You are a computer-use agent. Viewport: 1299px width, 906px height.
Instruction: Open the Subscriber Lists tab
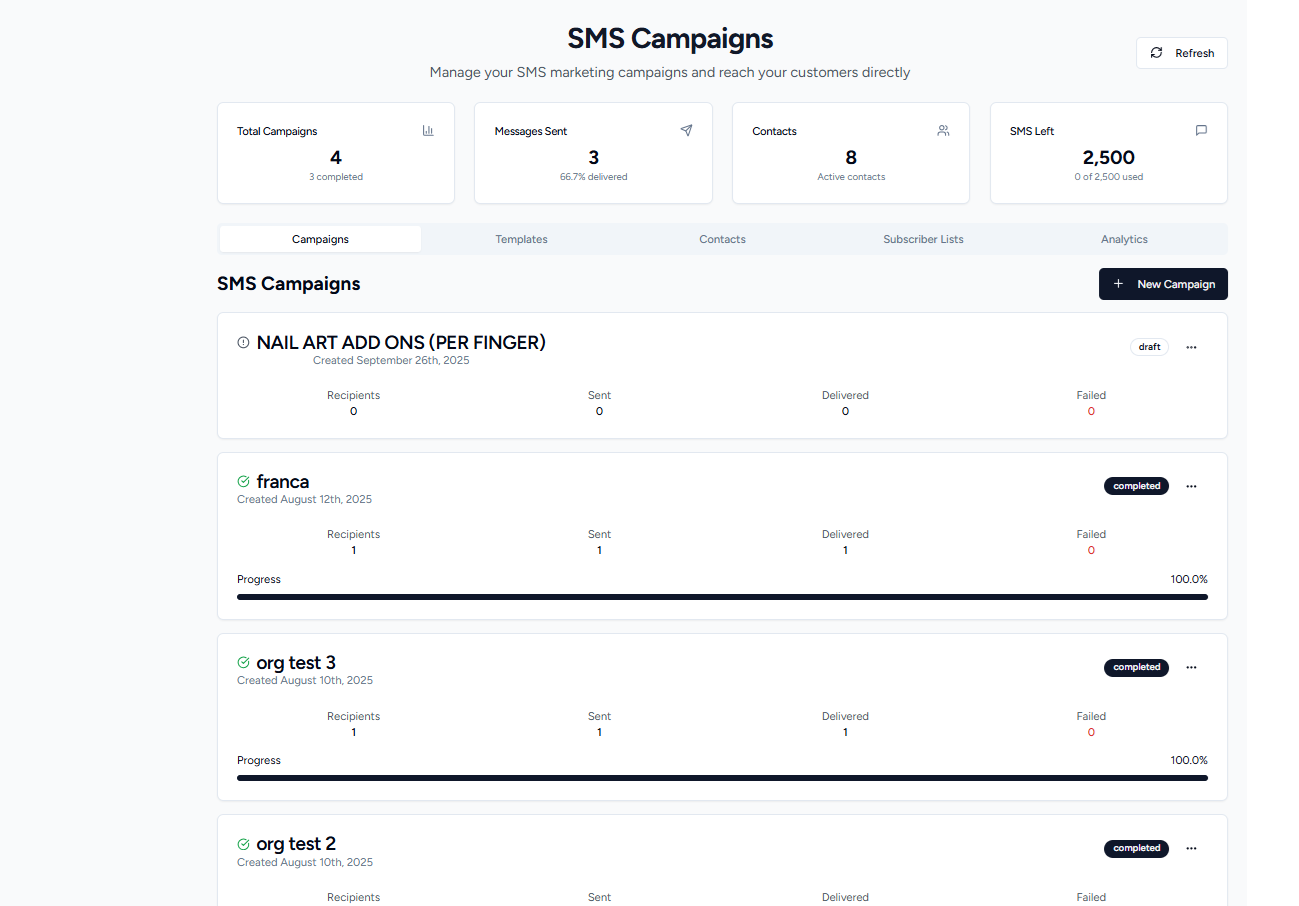[923, 239]
